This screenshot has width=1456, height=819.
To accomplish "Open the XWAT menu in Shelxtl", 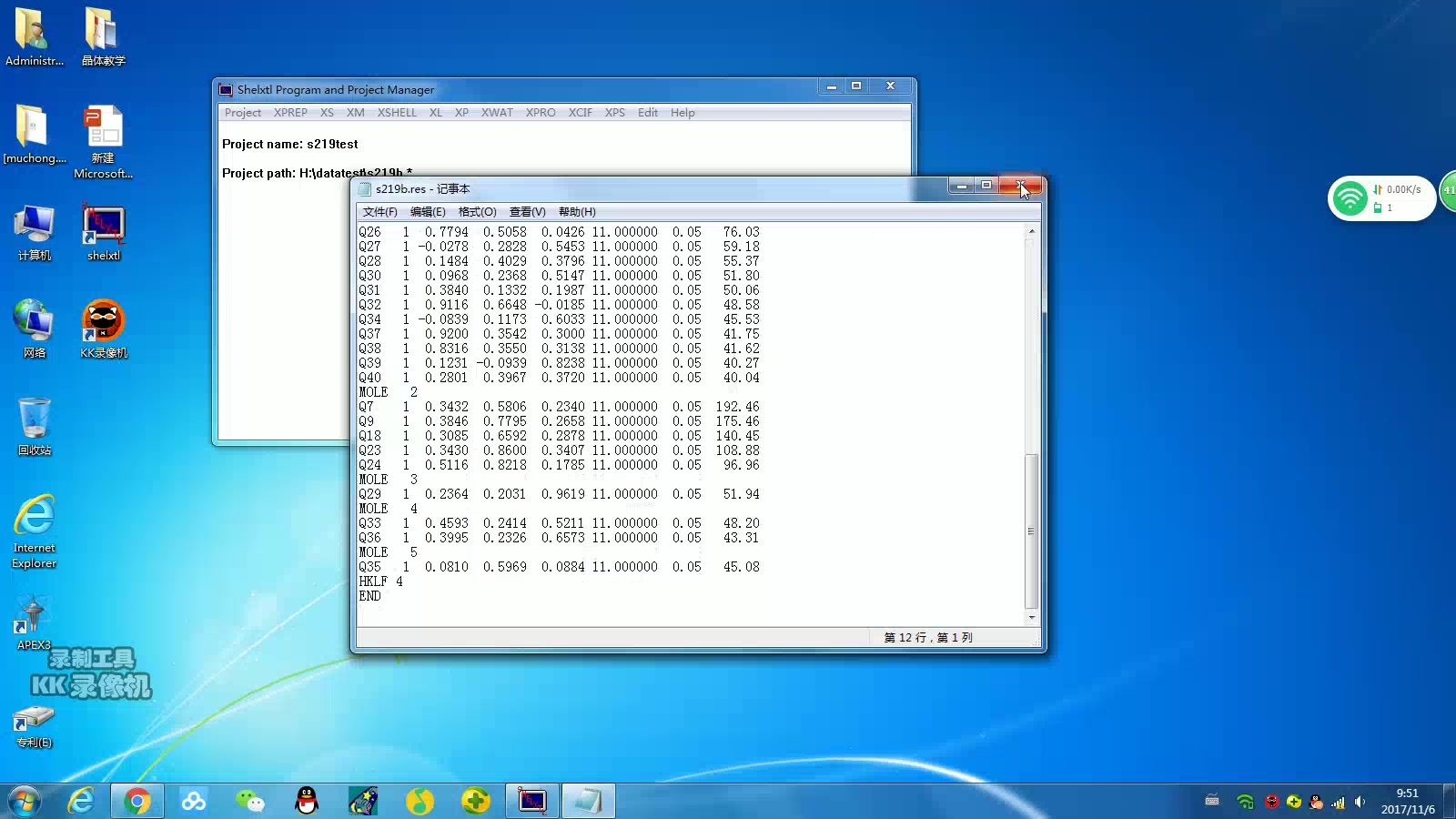I will pos(497,113).
